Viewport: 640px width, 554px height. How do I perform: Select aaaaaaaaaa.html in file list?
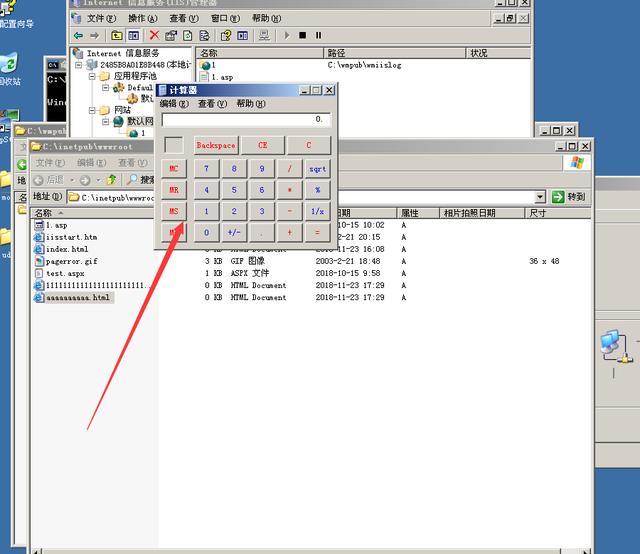tap(78, 297)
